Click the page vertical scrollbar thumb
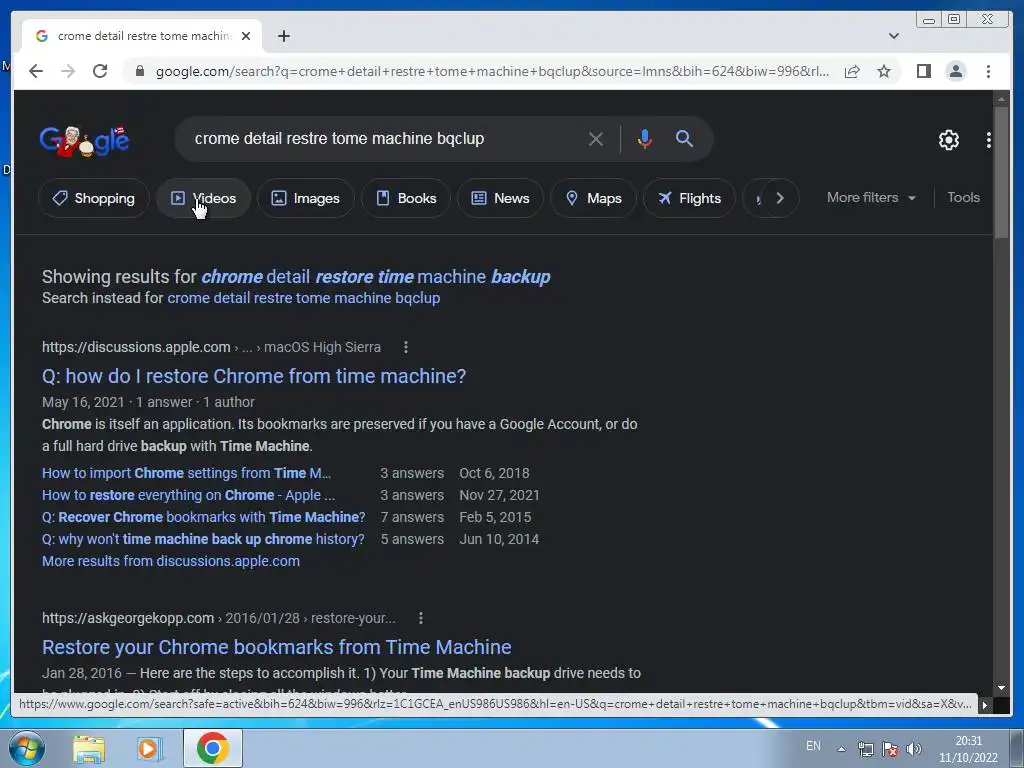This screenshot has width=1024, height=768. point(1001,173)
